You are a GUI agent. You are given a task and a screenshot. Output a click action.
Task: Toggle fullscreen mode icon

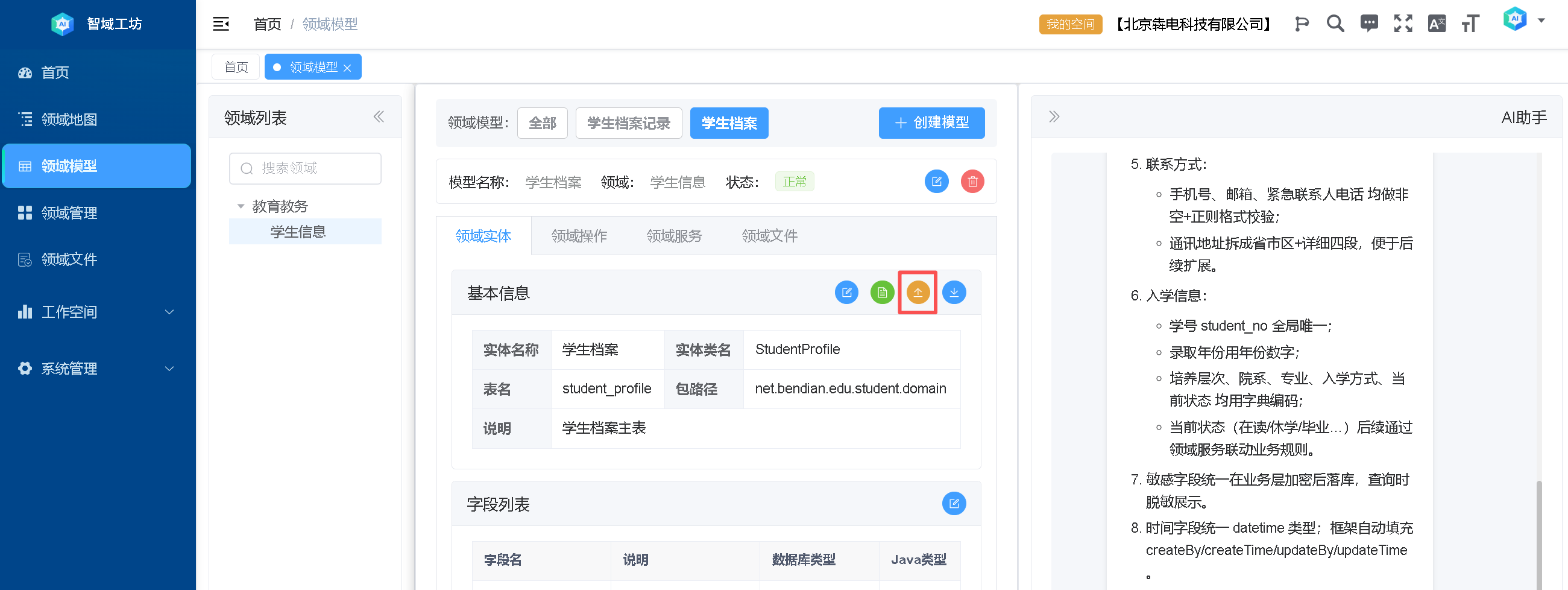coord(1402,24)
